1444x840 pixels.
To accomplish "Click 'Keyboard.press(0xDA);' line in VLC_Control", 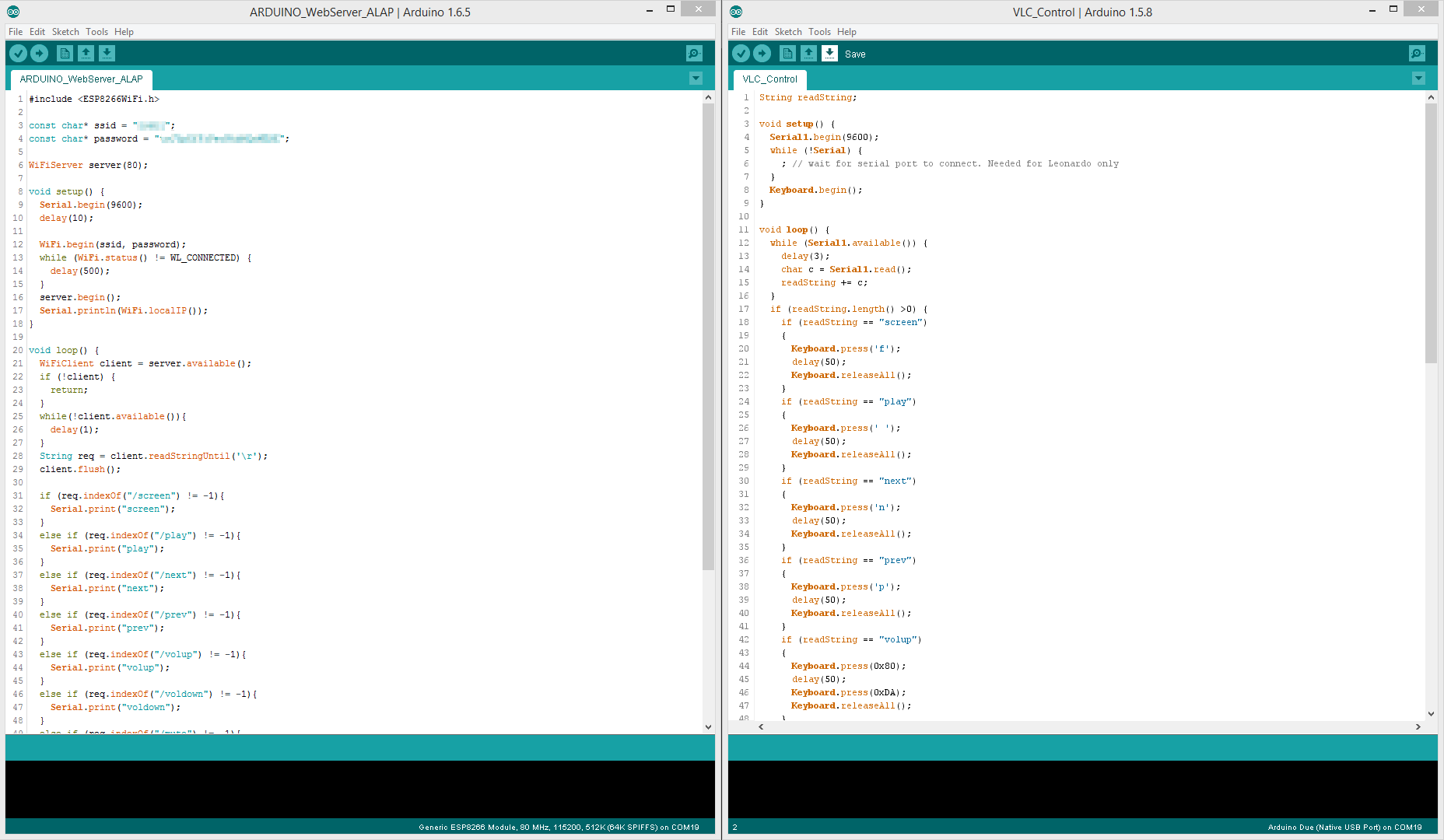I will pos(848,693).
